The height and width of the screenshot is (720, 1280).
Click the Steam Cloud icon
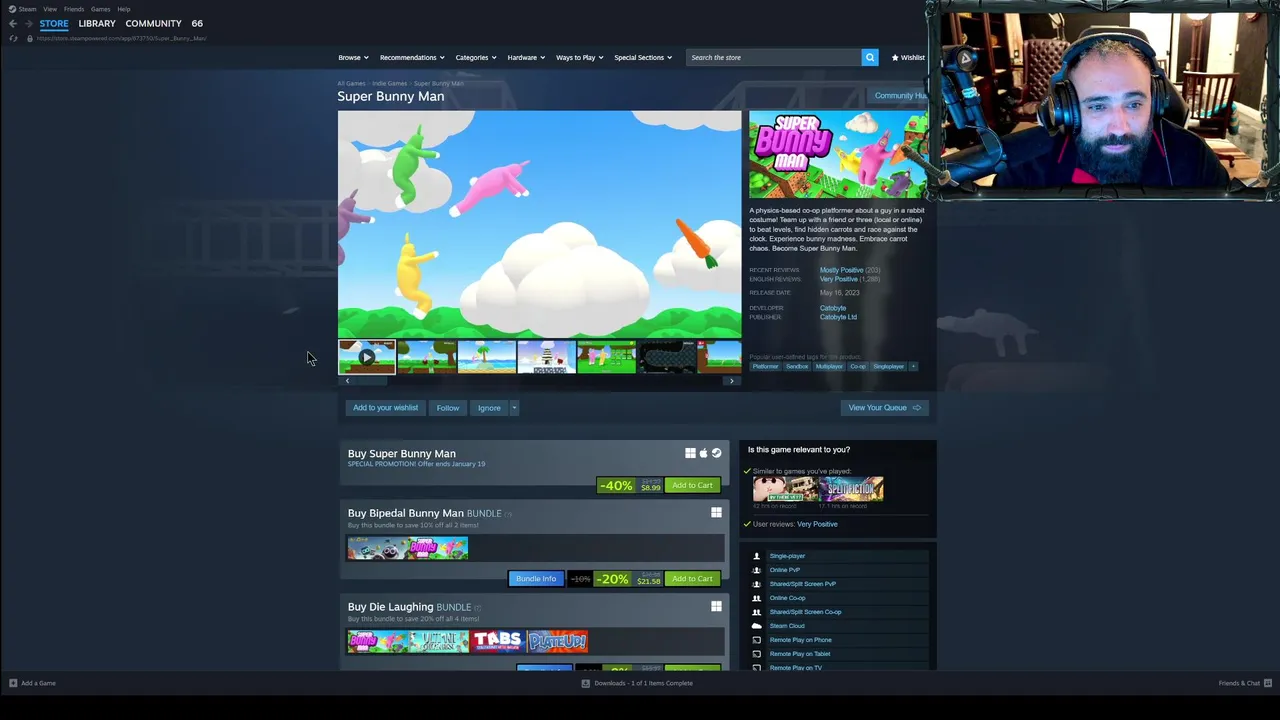pyautogui.click(x=756, y=626)
